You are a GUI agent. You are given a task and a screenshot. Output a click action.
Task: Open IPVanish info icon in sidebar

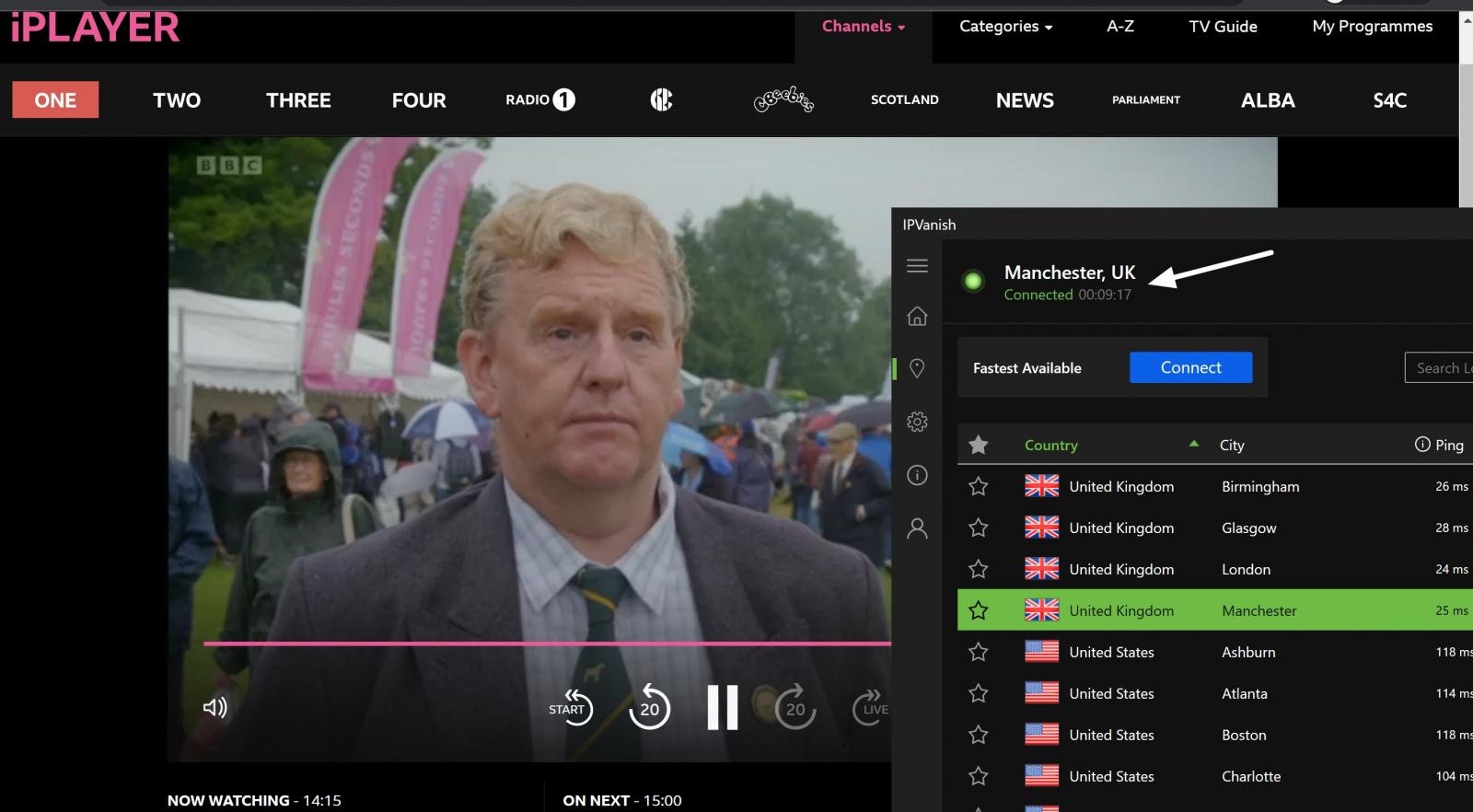coord(917,475)
